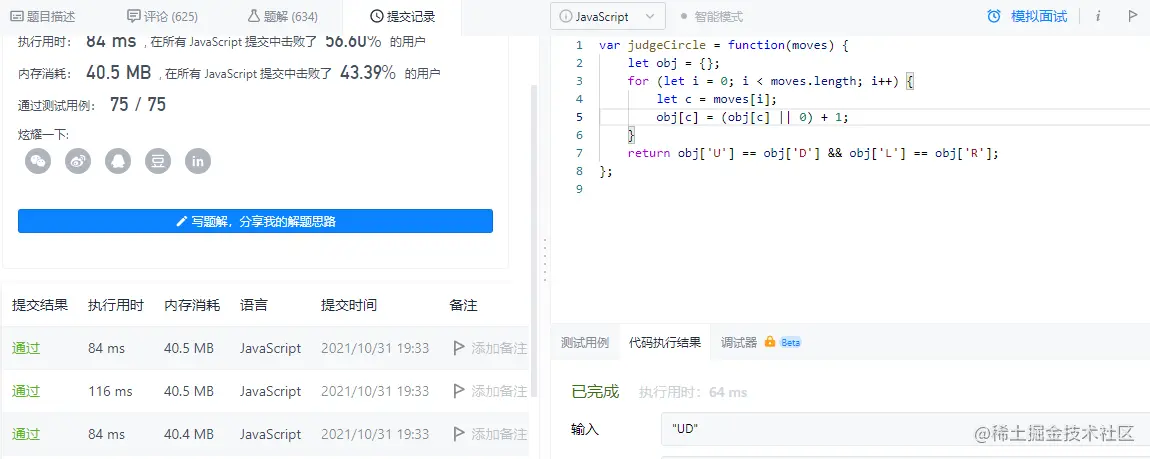This screenshot has width=1150, height=459.
Task: Share result via LinkedIn icon
Action: 197,161
